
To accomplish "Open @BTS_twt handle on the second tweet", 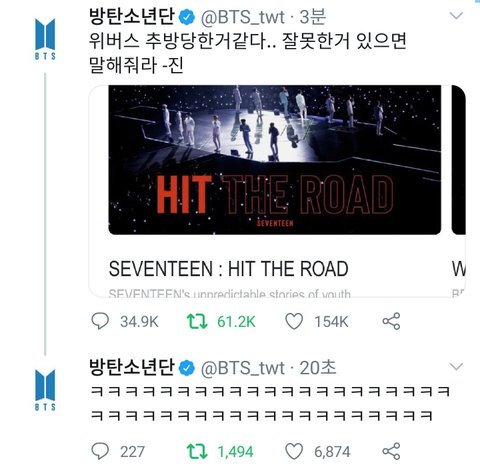I will 243,368.
